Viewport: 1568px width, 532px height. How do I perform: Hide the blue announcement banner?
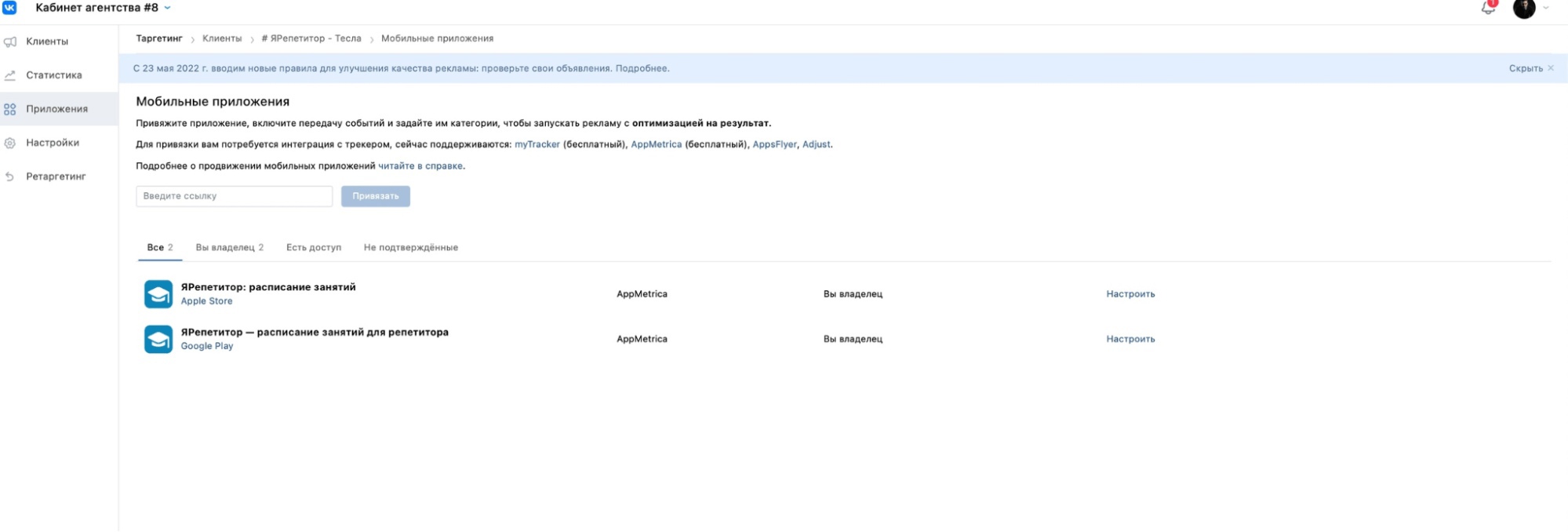point(1530,68)
